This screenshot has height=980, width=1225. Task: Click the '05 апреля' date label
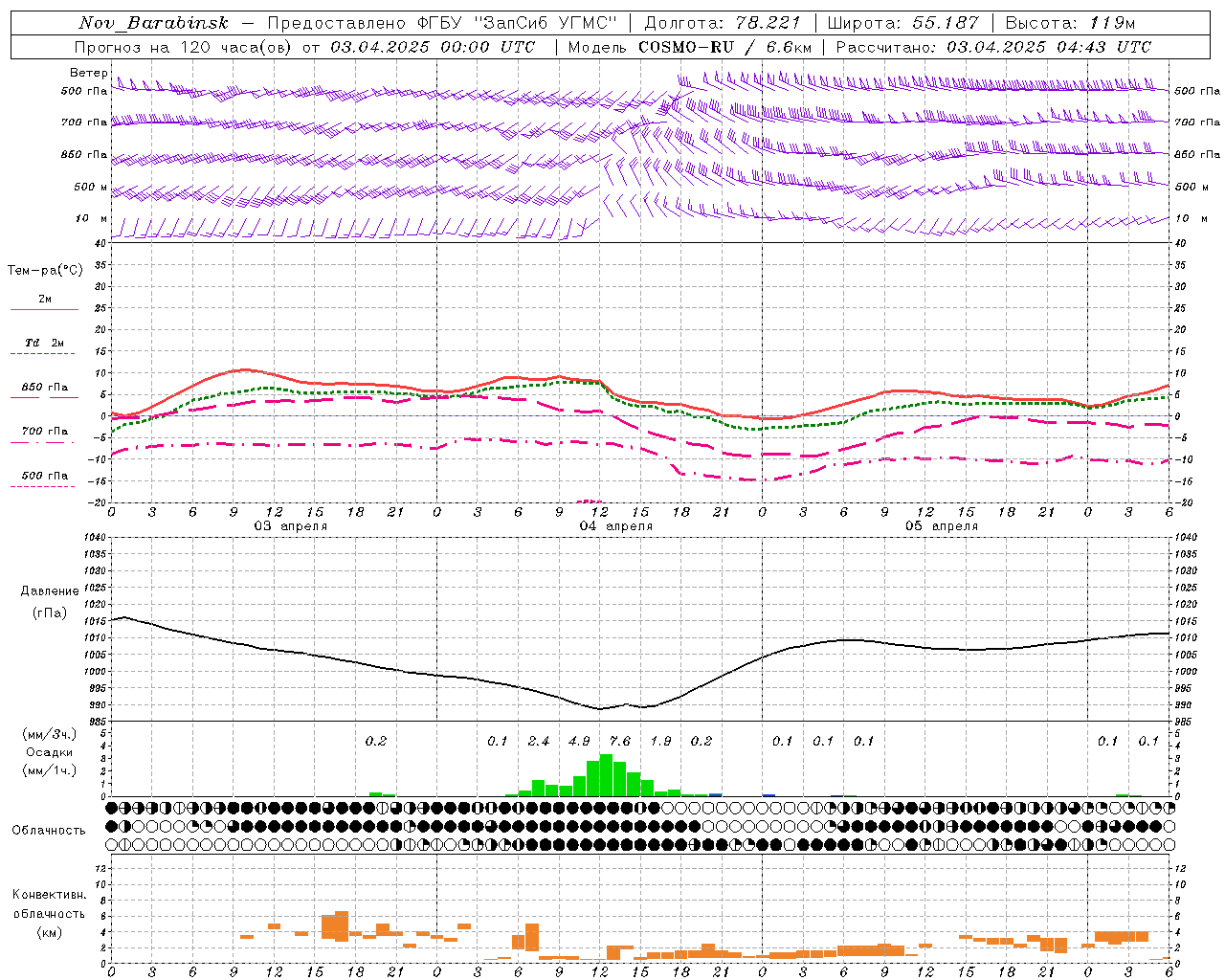(x=941, y=526)
